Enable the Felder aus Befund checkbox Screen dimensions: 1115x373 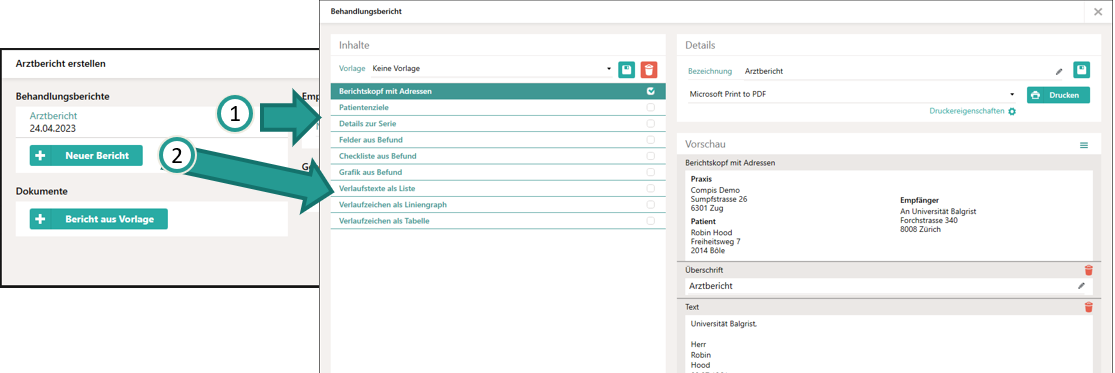click(x=651, y=140)
